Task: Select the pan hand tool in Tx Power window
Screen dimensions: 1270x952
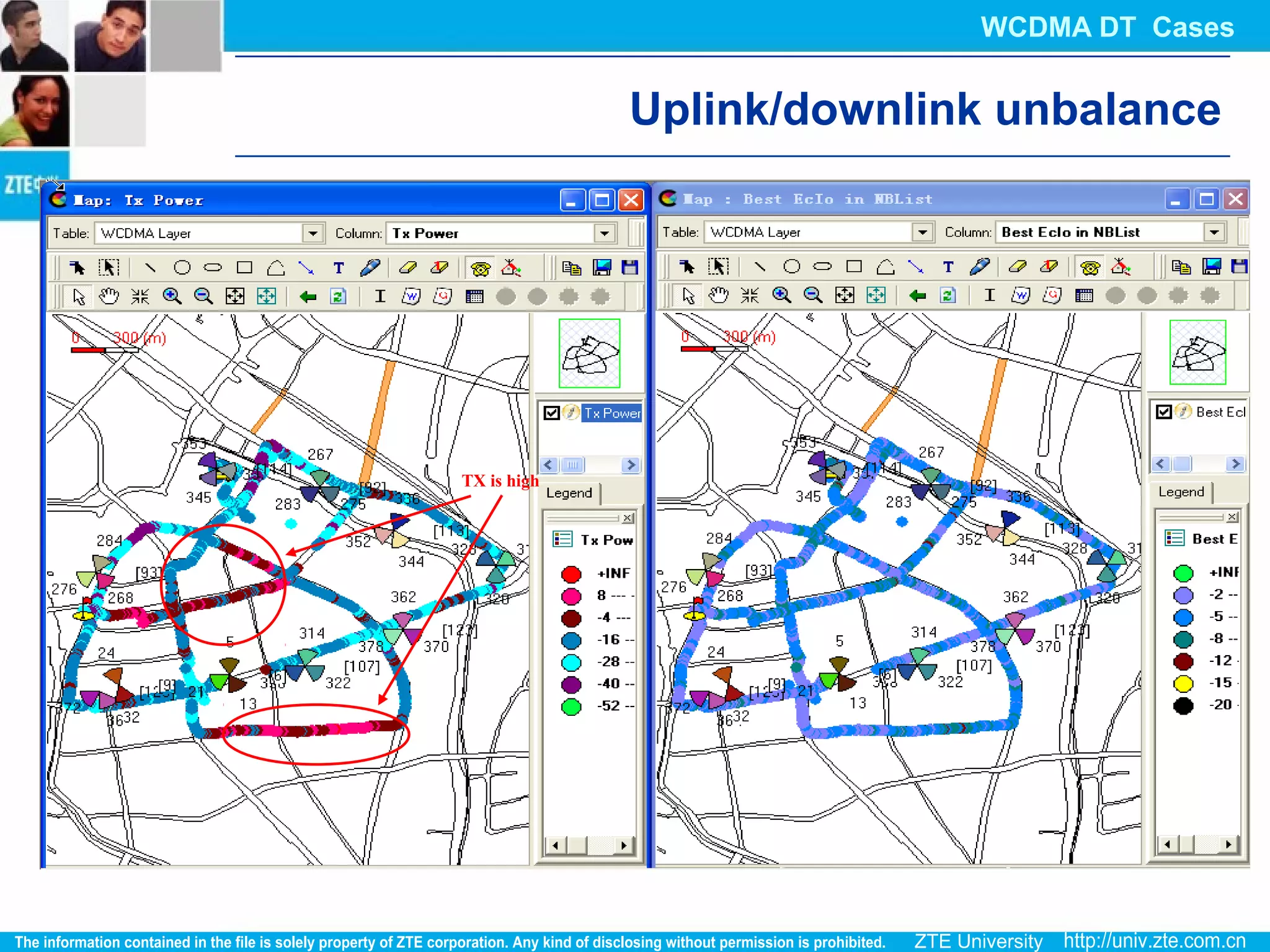Action: (109, 296)
